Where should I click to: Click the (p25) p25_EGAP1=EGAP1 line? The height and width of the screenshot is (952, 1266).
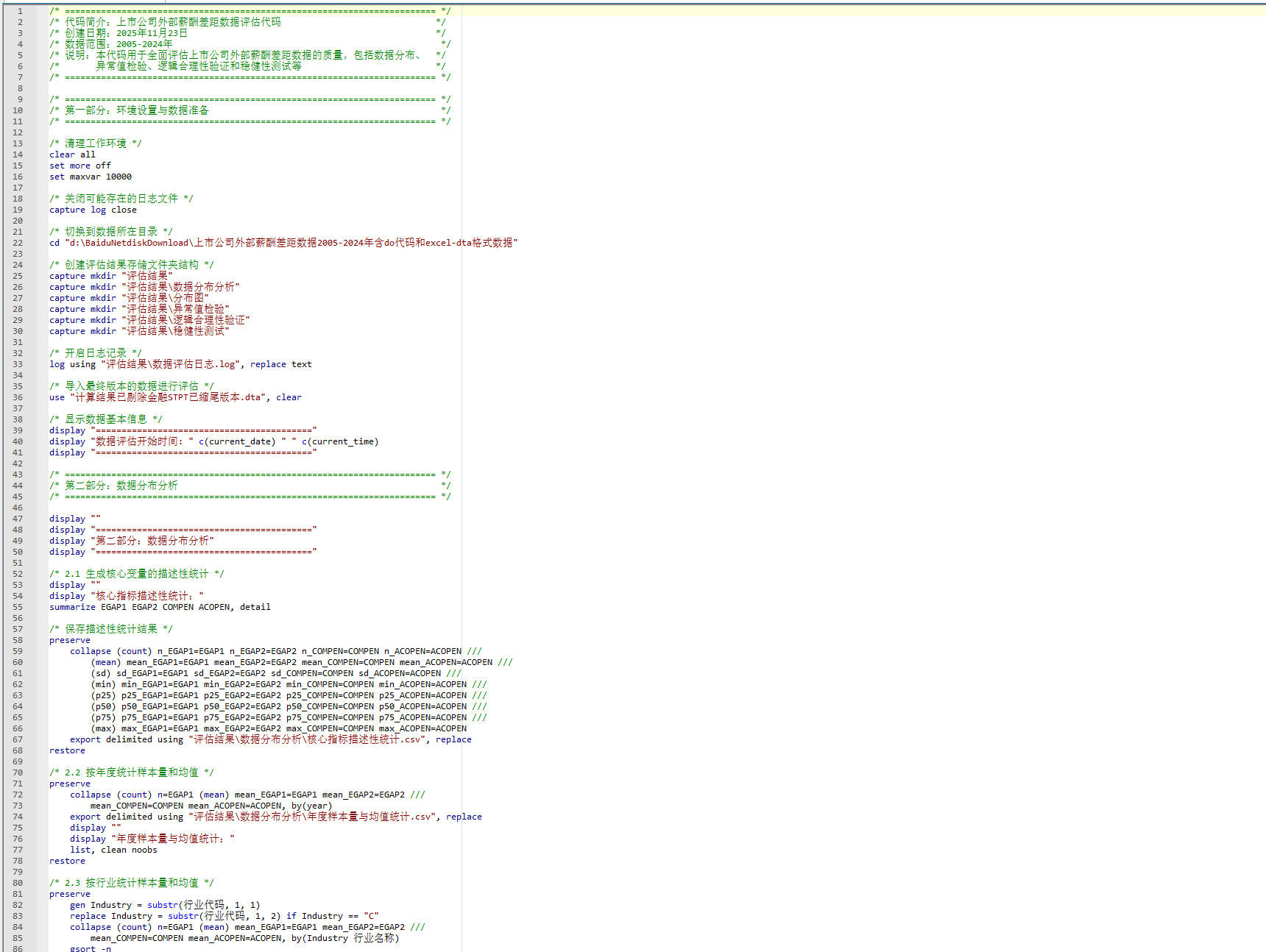tap(289, 695)
